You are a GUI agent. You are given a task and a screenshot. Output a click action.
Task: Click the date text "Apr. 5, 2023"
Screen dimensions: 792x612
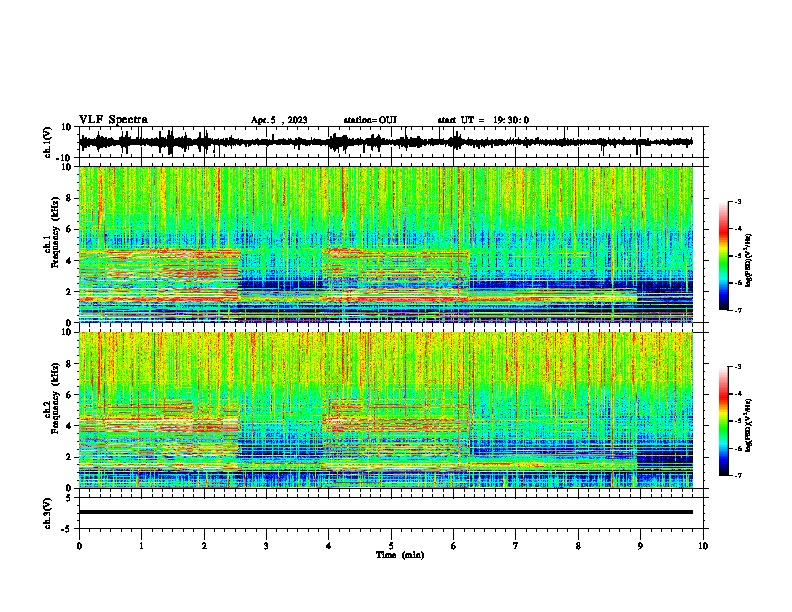pos(279,120)
